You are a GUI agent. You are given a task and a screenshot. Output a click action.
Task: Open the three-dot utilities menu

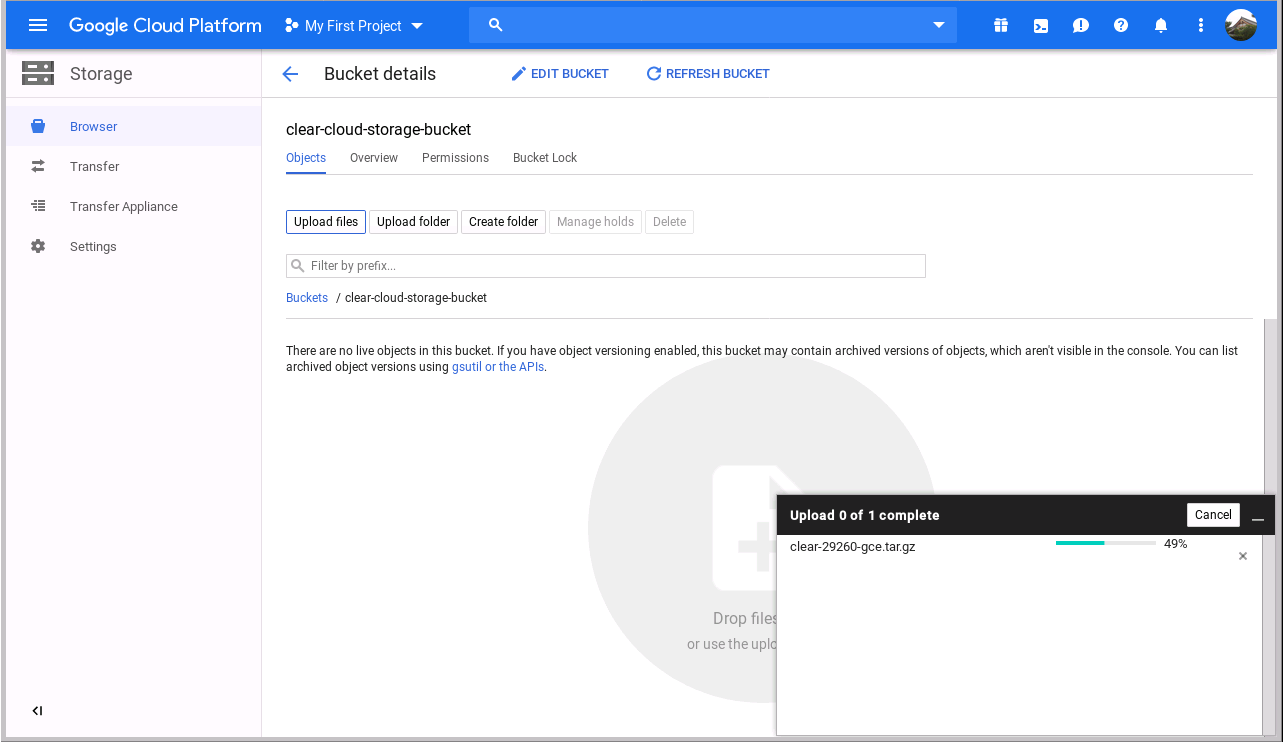coord(1201,26)
